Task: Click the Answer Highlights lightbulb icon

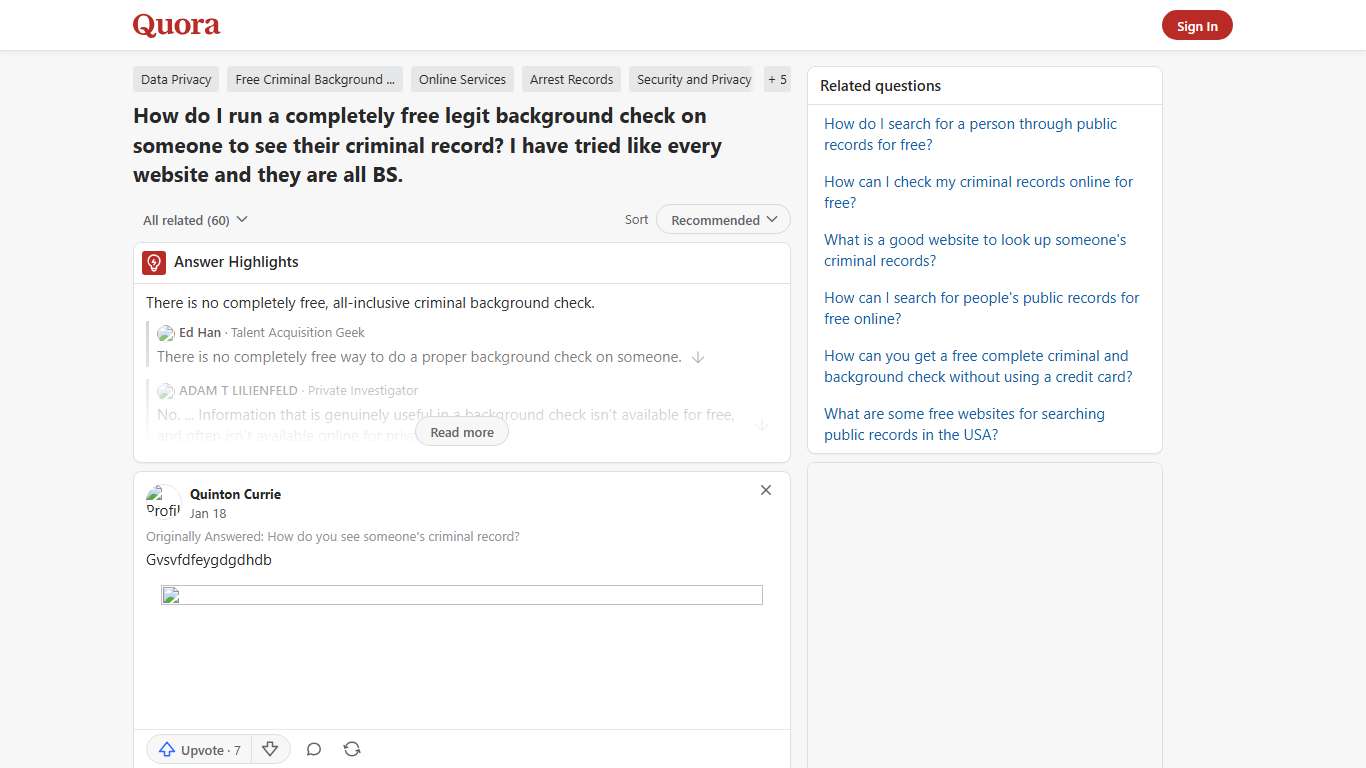Action: click(153, 262)
